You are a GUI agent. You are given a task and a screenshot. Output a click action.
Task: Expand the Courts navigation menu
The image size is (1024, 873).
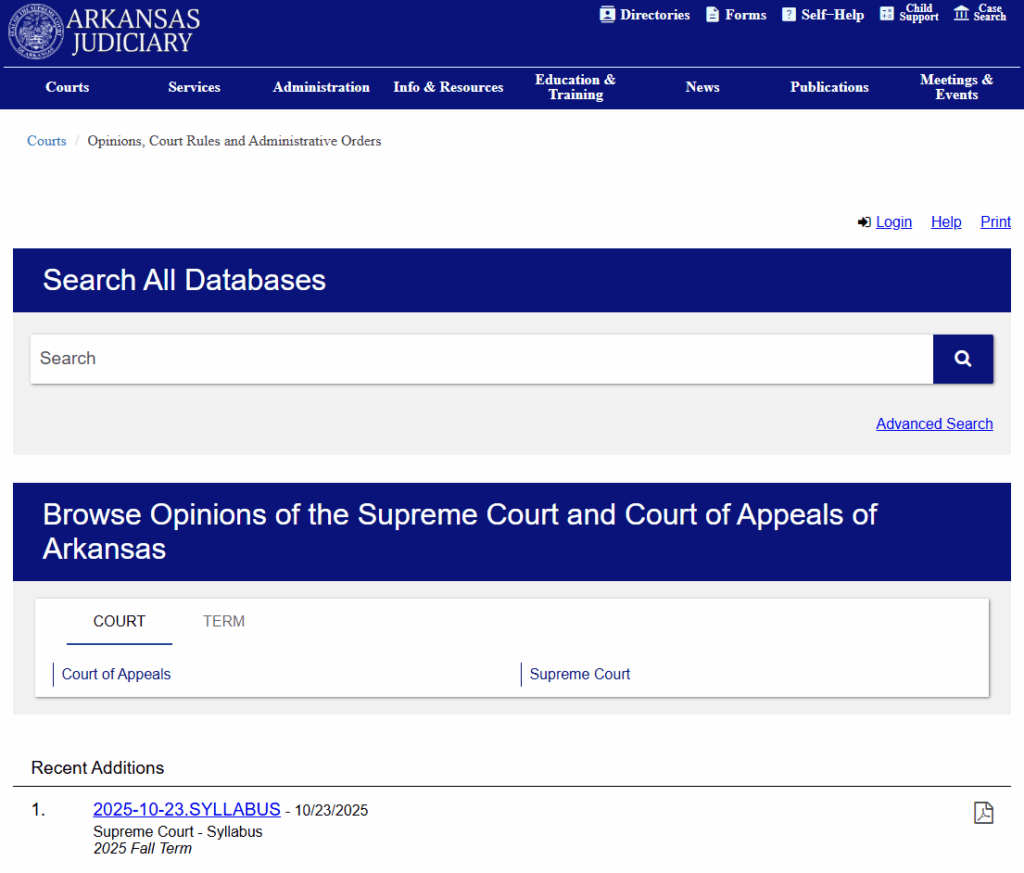(x=67, y=87)
